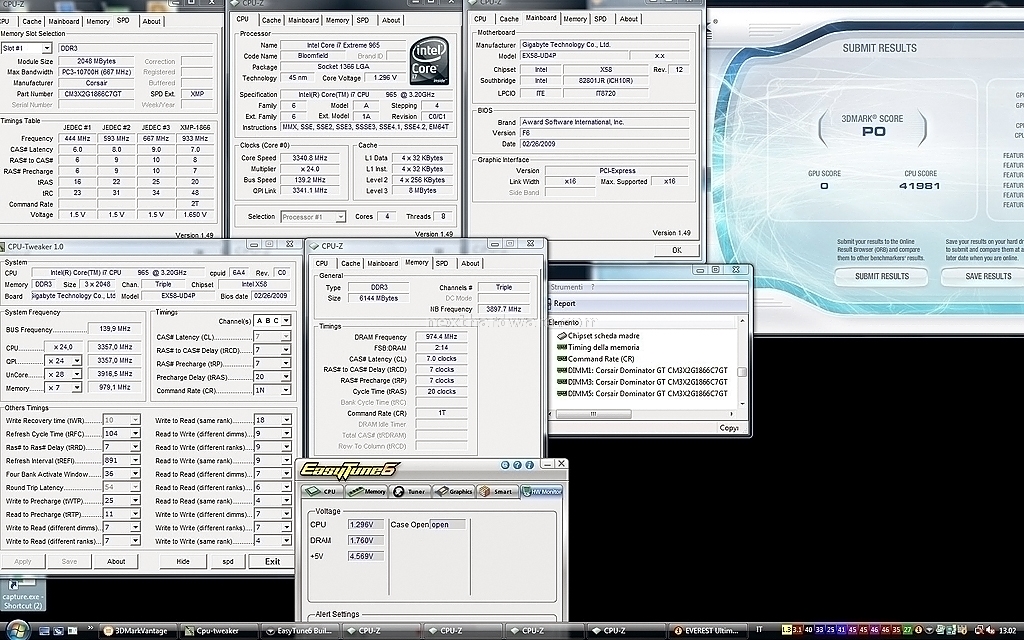Screen dimensions: 1024x640
Task: Open the Slot #1 memory slot dropdown
Action: 46,48
